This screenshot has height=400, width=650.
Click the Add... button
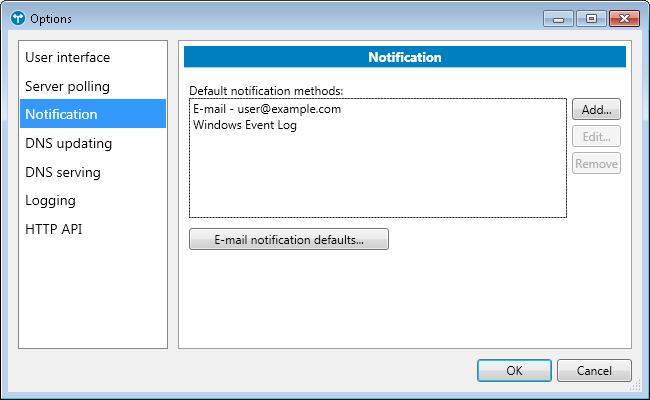tap(596, 110)
